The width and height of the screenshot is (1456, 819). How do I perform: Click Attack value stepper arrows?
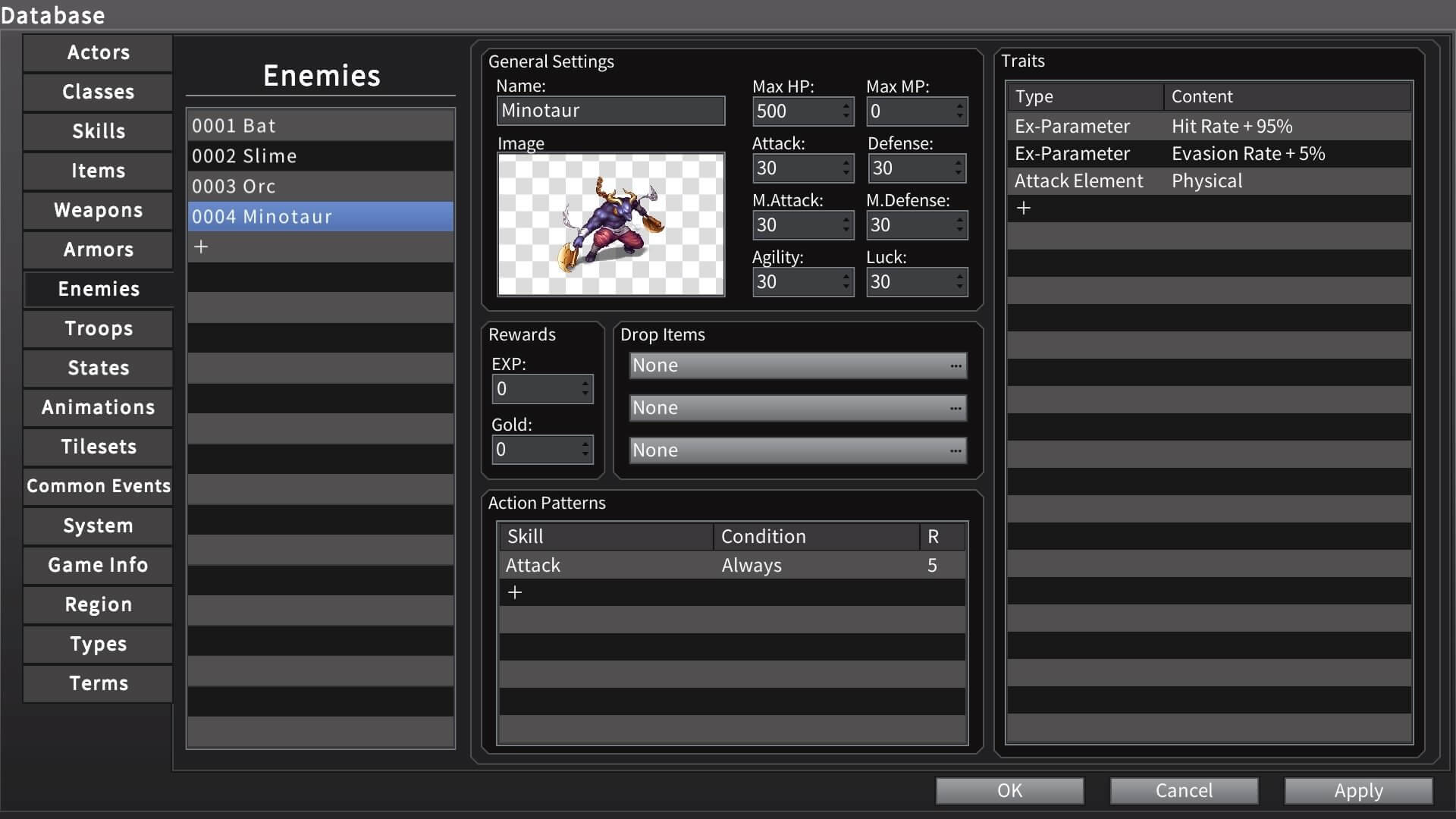pyautogui.click(x=846, y=168)
